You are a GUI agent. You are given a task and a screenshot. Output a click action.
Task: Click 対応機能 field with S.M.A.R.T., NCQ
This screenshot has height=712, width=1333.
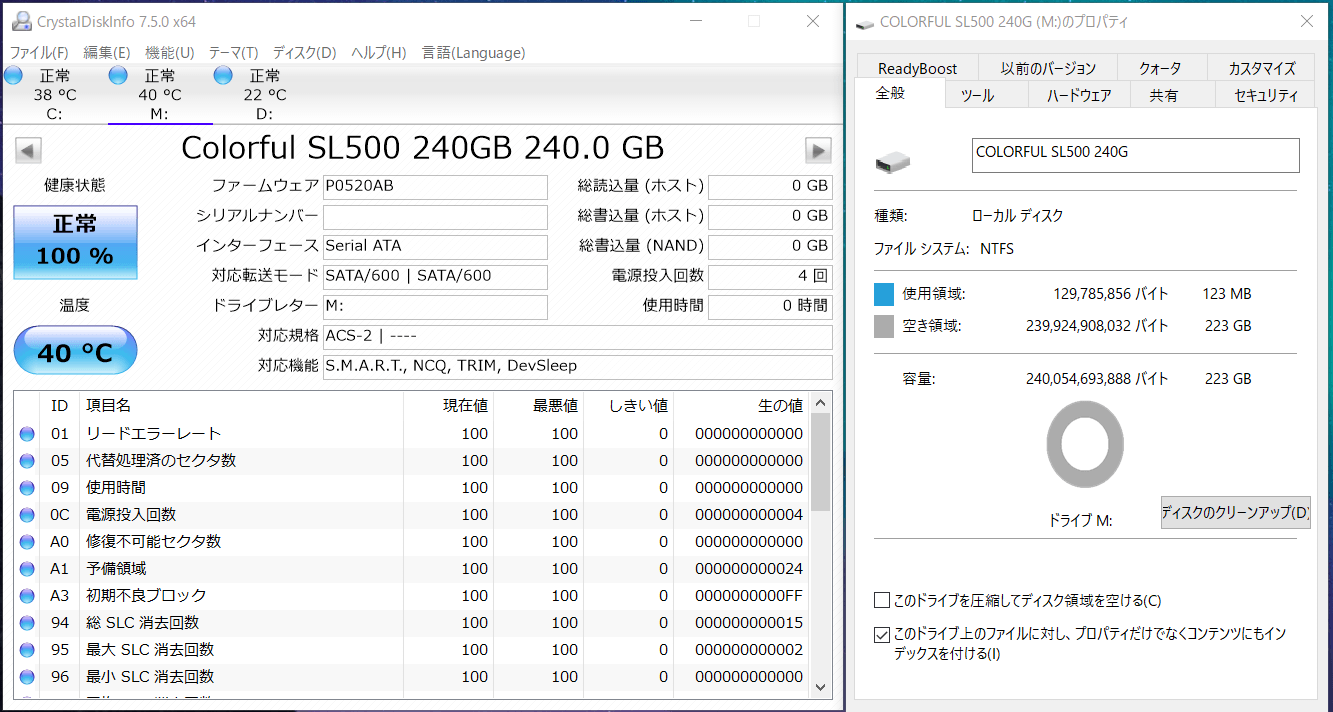point(577,367)
